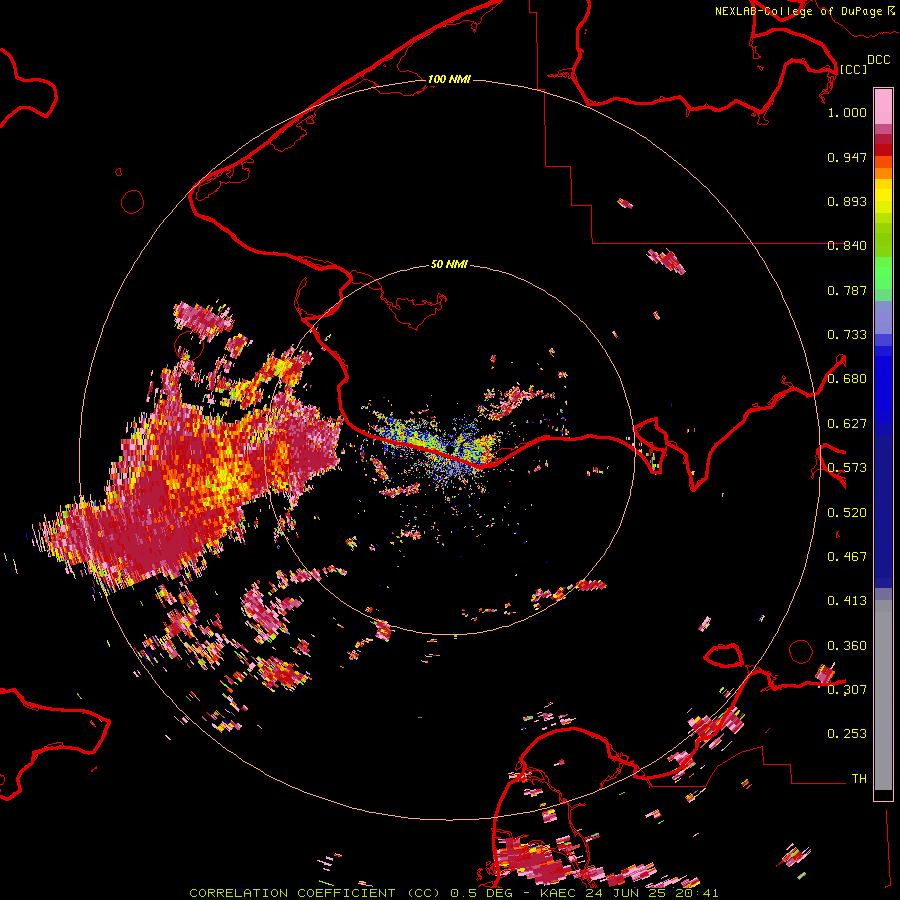Click the 50 NMI range ring label

(x=449, y=265)
